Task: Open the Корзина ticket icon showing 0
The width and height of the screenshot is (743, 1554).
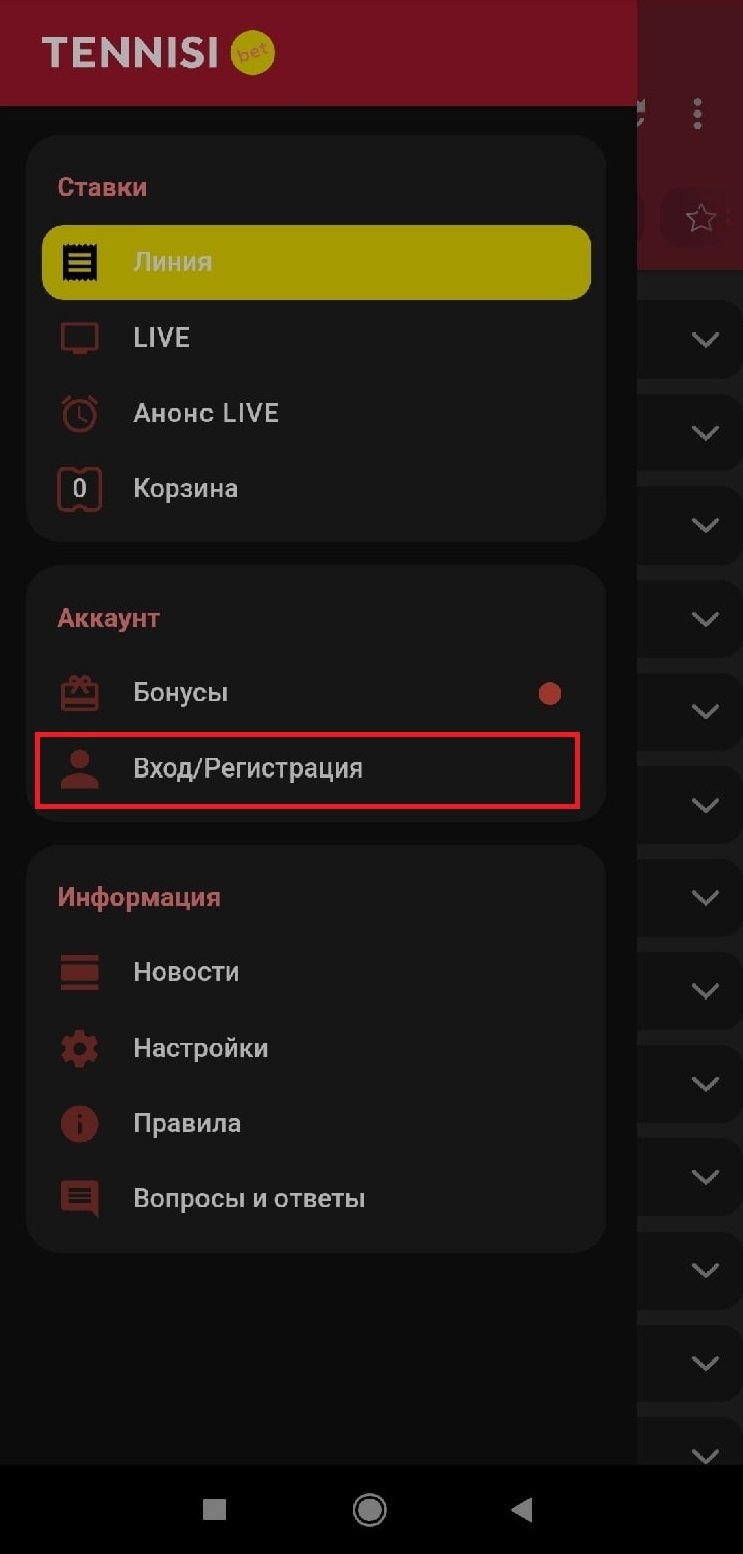Action: point(80,489)
